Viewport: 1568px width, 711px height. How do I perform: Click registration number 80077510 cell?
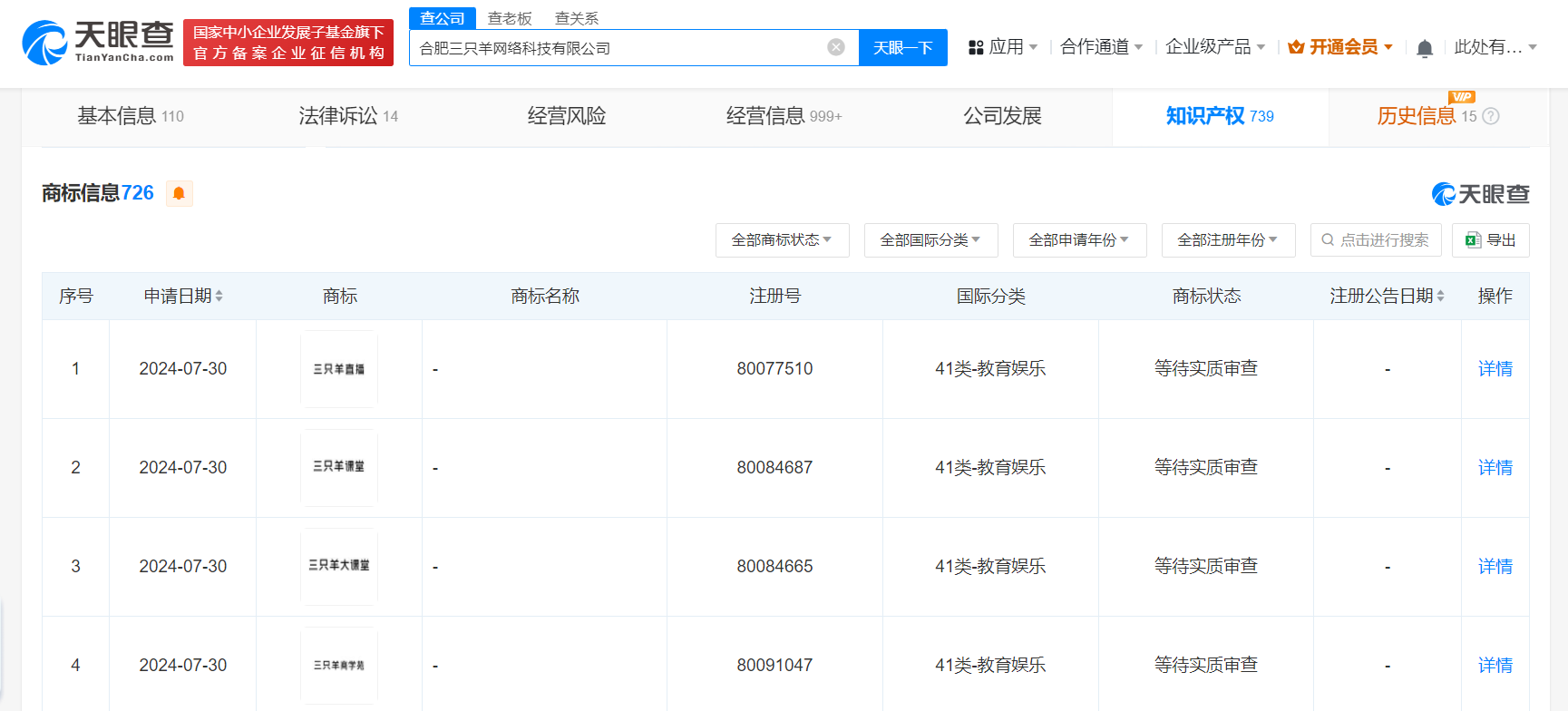(774, 369)
